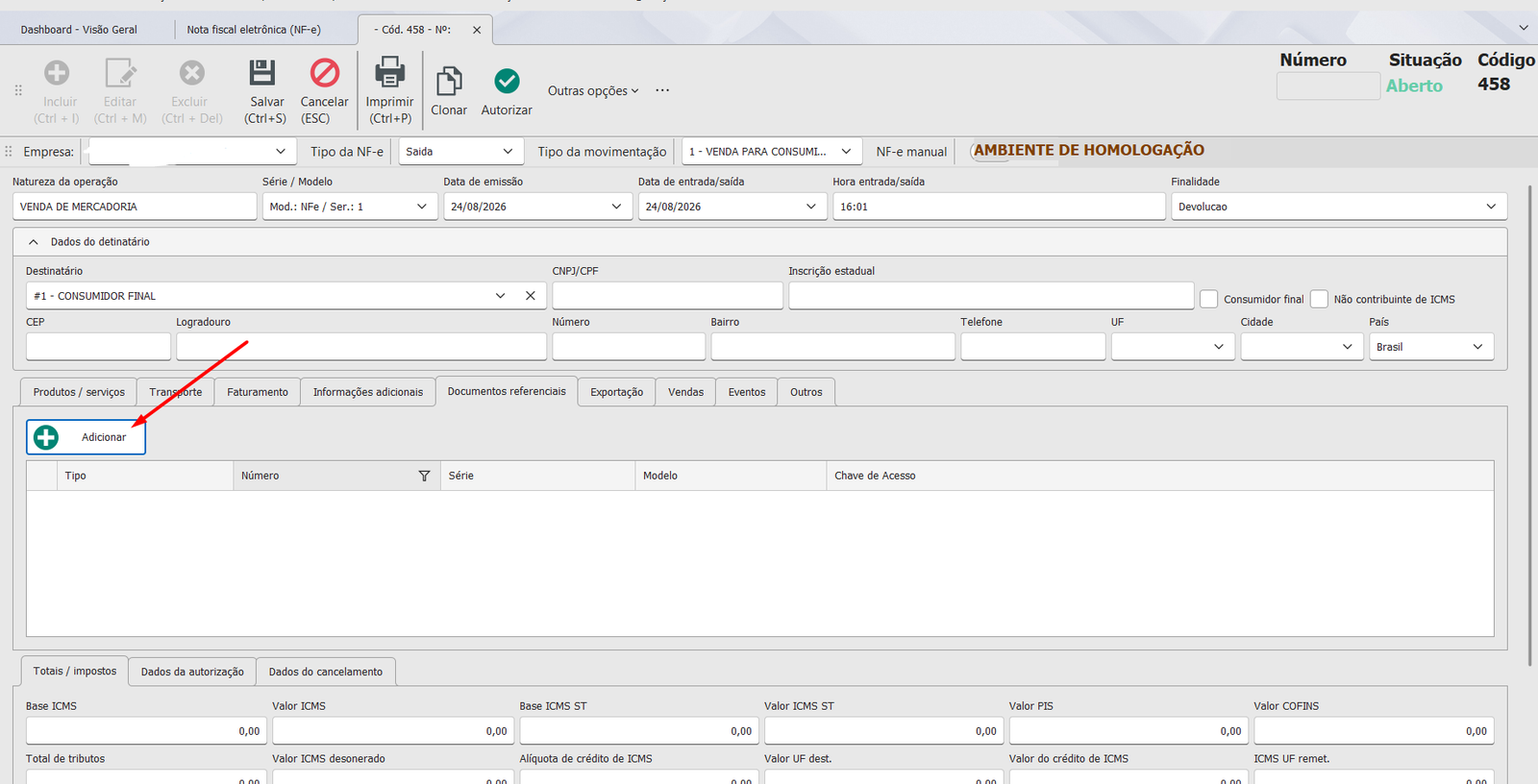Toggle the Consumidor final checkbox
1538x784 pixels.
(x=1208, y=299)
